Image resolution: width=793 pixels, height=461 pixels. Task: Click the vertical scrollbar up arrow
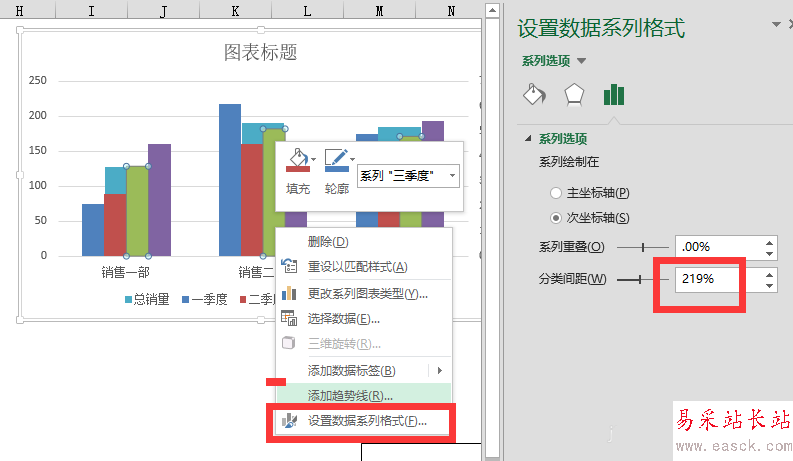pos(492,10)
